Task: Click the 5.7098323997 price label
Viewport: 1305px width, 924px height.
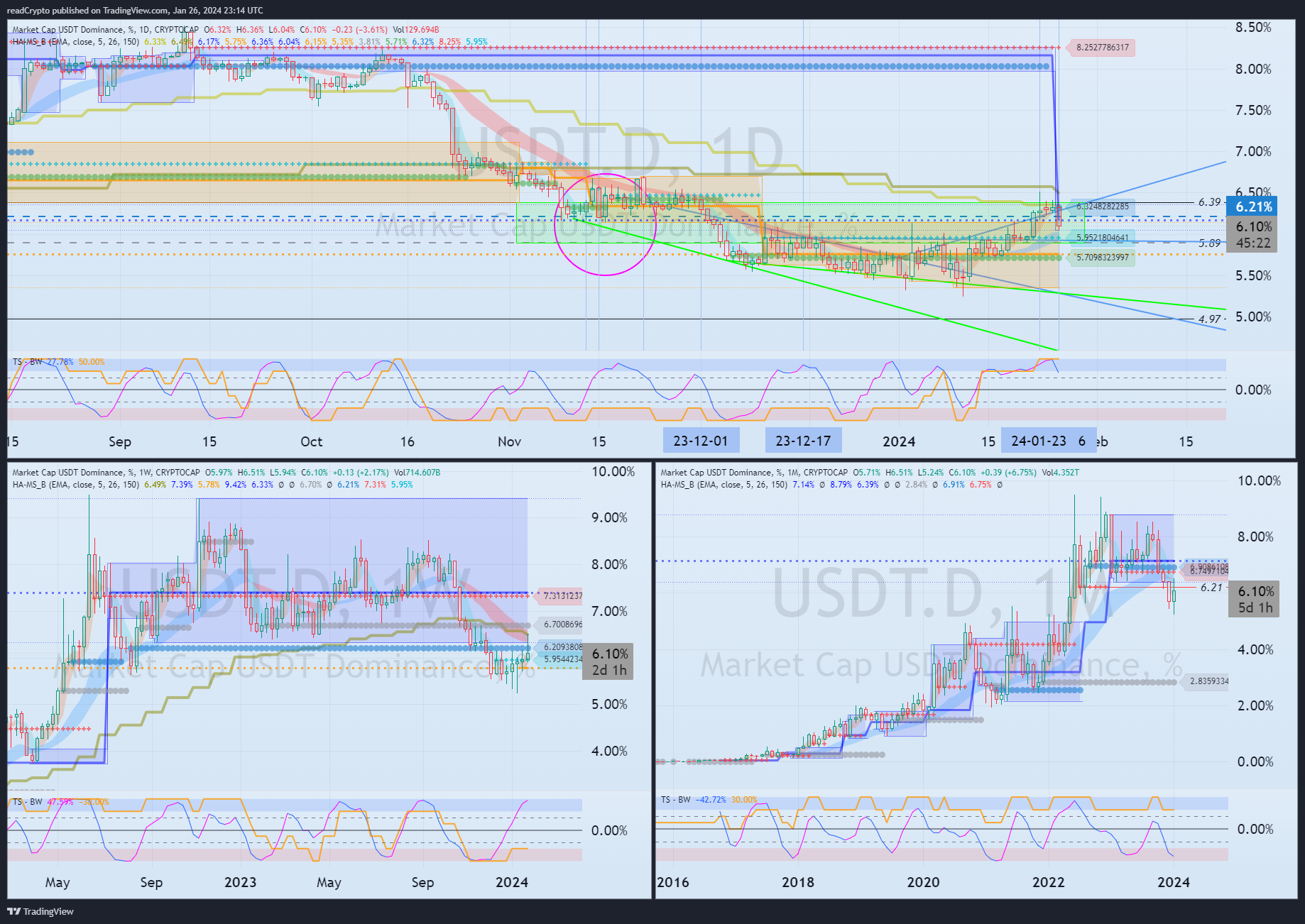Action: (x=1102, y=258)
